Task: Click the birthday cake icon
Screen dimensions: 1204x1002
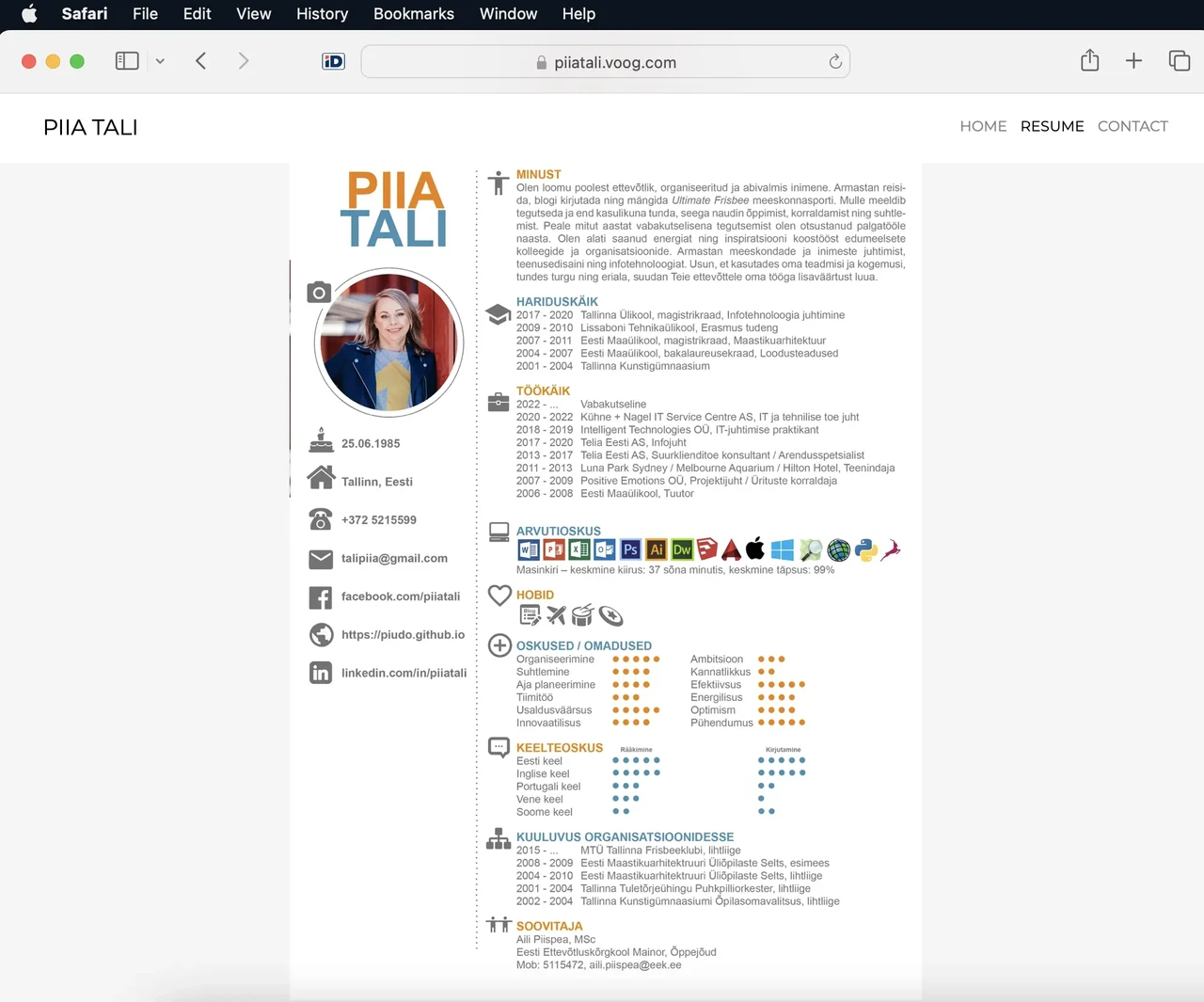Action: pyautogui.click(x=321, y=440)
